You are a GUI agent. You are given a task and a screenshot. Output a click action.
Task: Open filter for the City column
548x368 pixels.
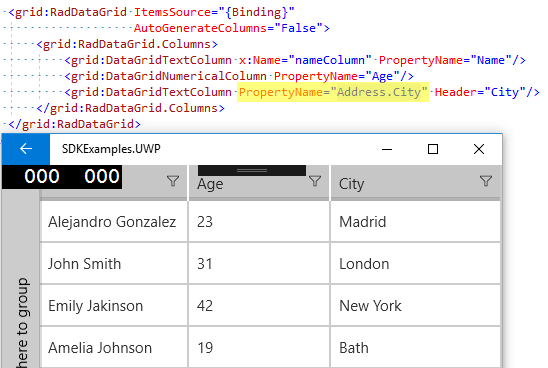coord(485,181)
